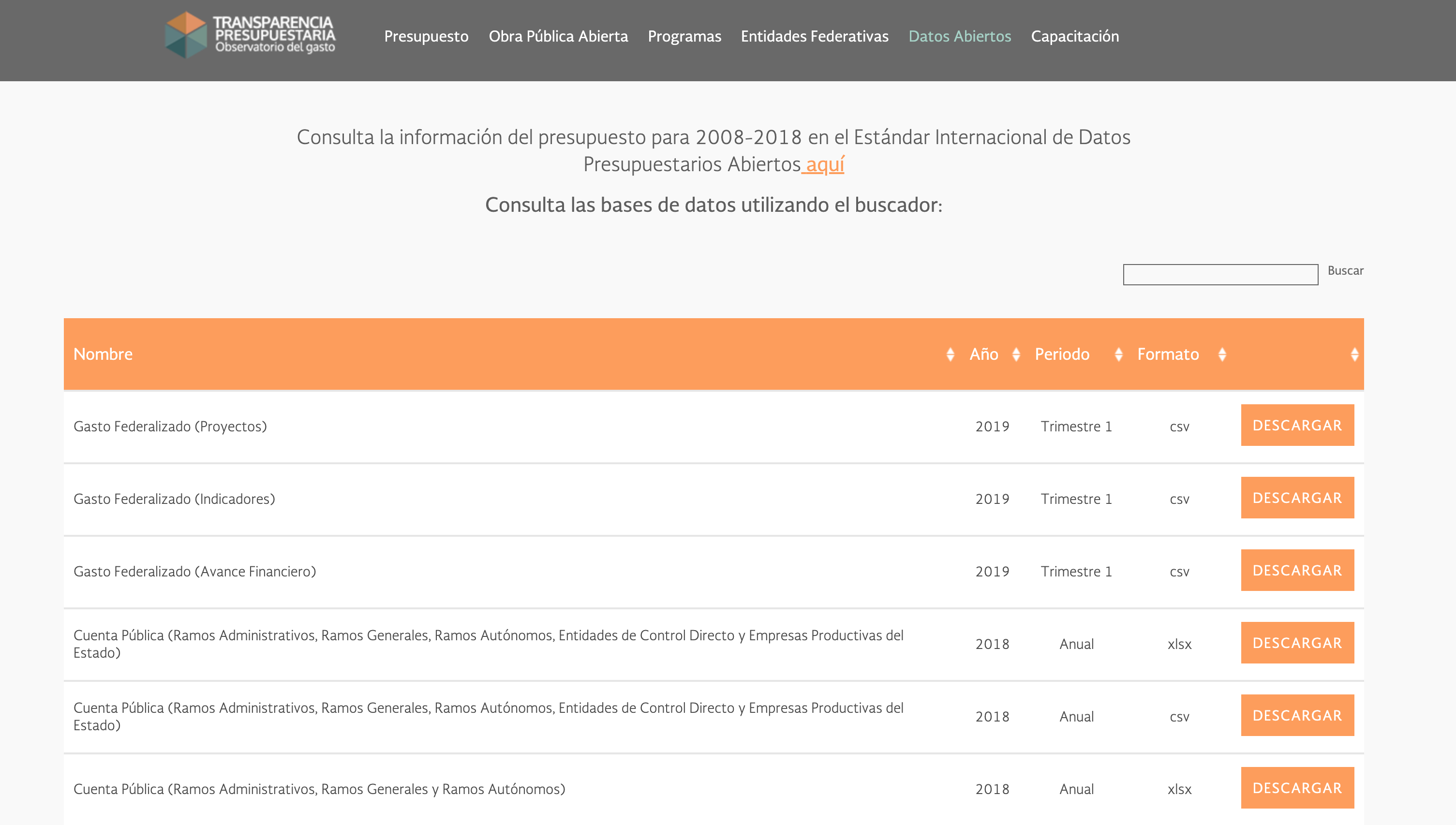1456x825 pixels.
Task: Select 'Gasto Federalizado (Indicadores)' row name
Action: click(174, 499)
